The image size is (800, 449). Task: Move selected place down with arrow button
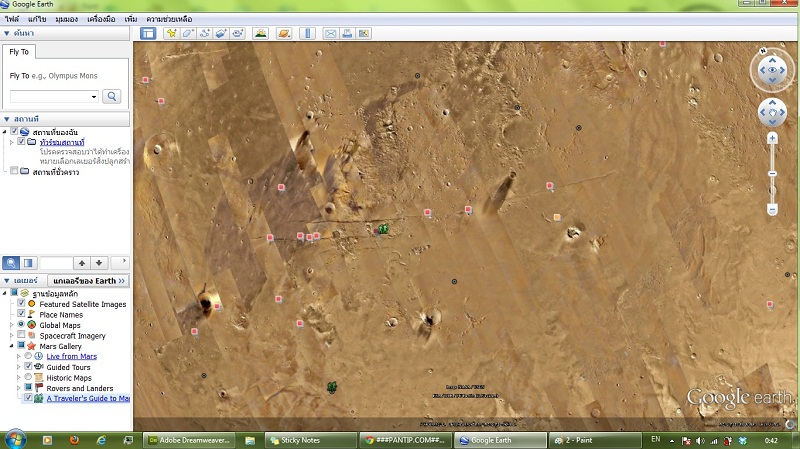pyautogui.click(x=99, y=263)
